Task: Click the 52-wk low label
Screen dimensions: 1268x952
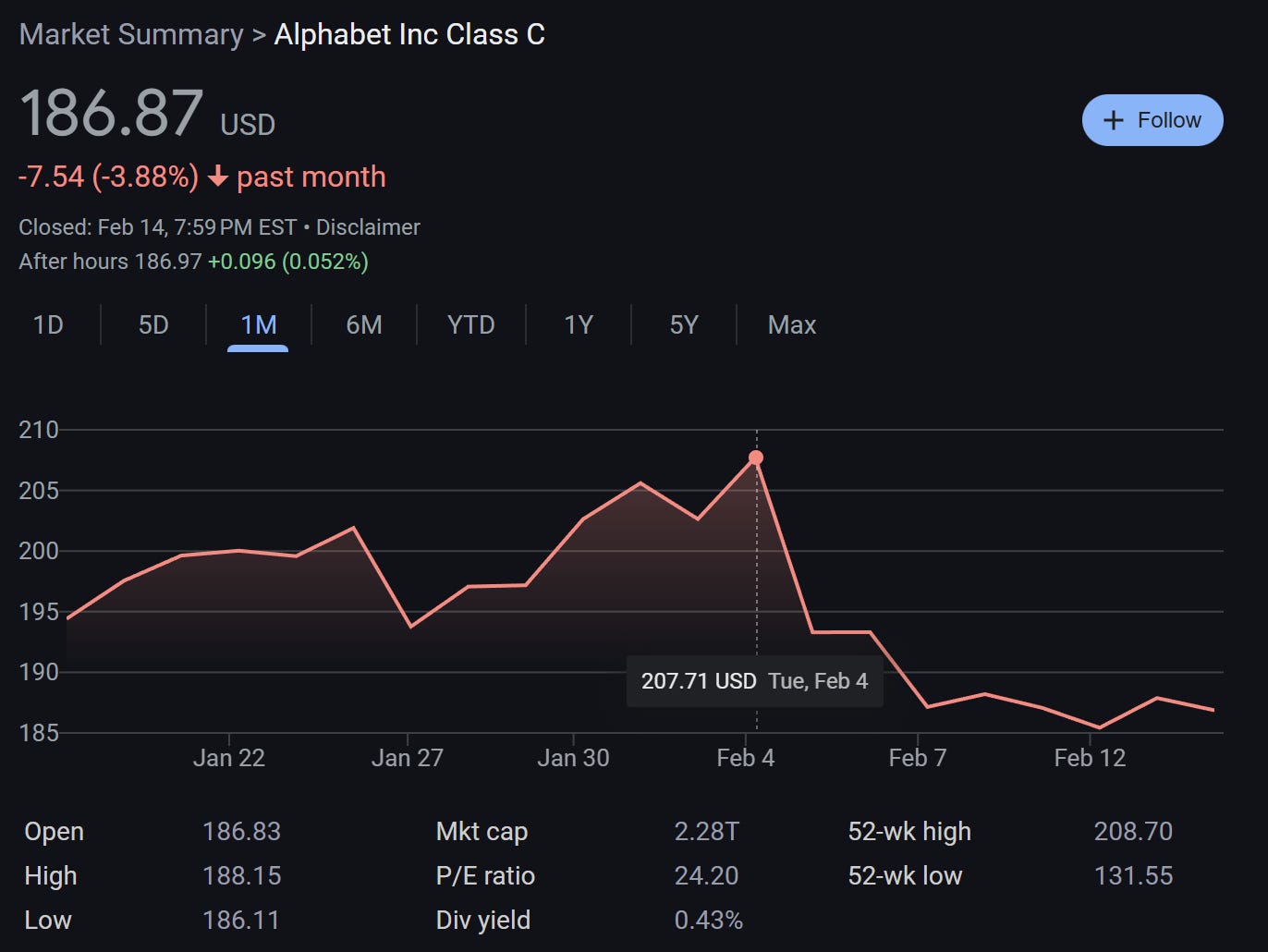Action: (905, 876)
